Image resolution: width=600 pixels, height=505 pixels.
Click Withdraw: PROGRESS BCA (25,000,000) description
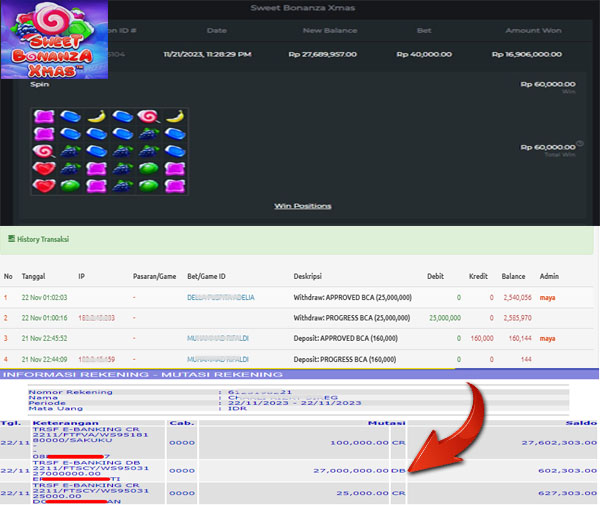[352, 318]
